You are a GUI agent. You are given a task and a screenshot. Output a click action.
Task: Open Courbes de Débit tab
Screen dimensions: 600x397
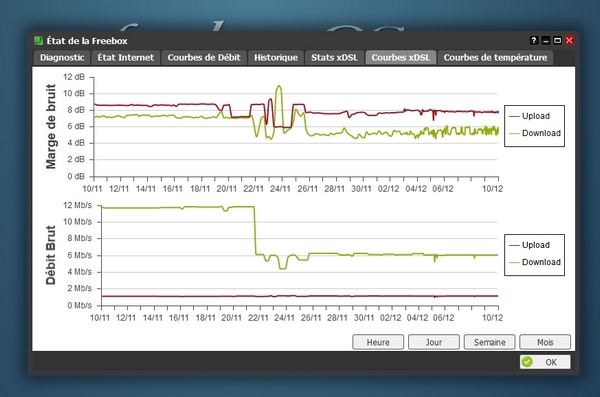[204, 57]
